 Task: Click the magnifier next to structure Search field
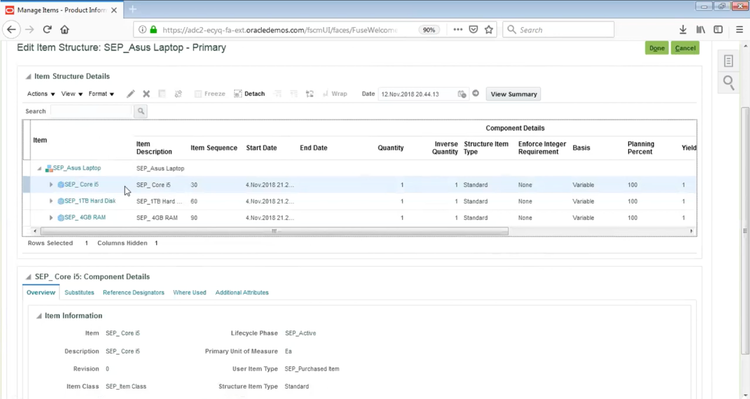point(141,111)
